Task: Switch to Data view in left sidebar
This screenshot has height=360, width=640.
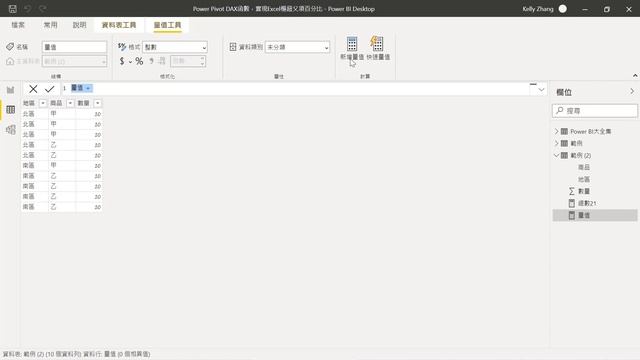Action: pos(11,109)
